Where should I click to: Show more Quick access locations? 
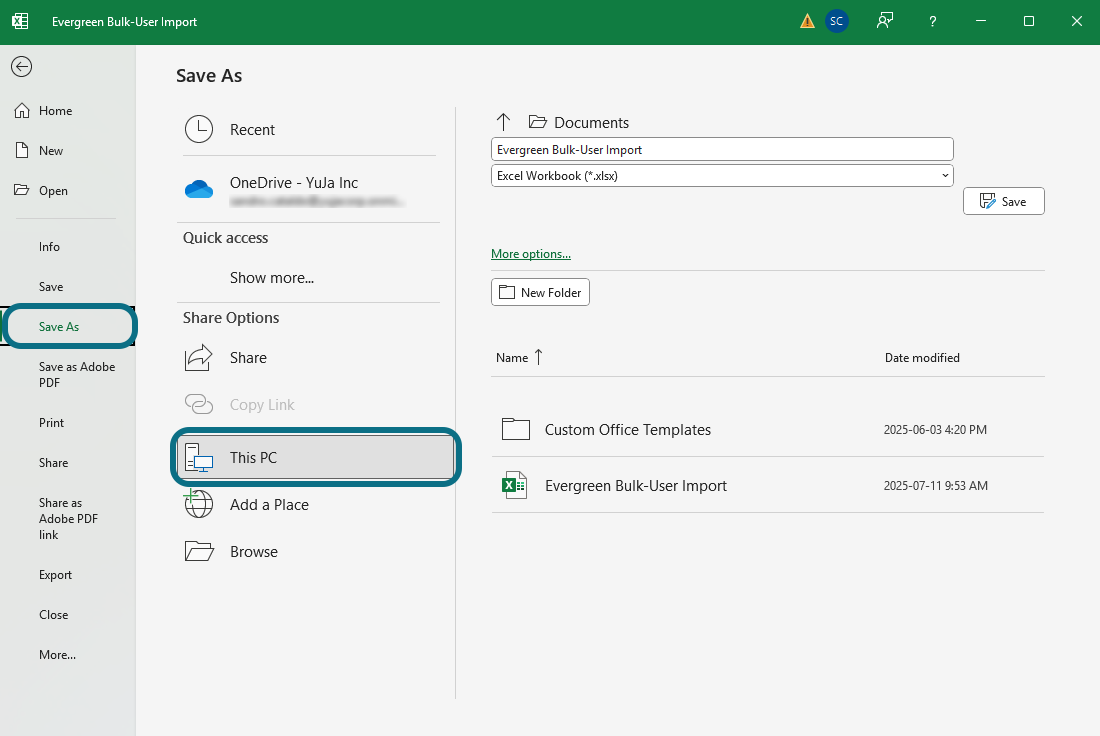click(271, 278)
